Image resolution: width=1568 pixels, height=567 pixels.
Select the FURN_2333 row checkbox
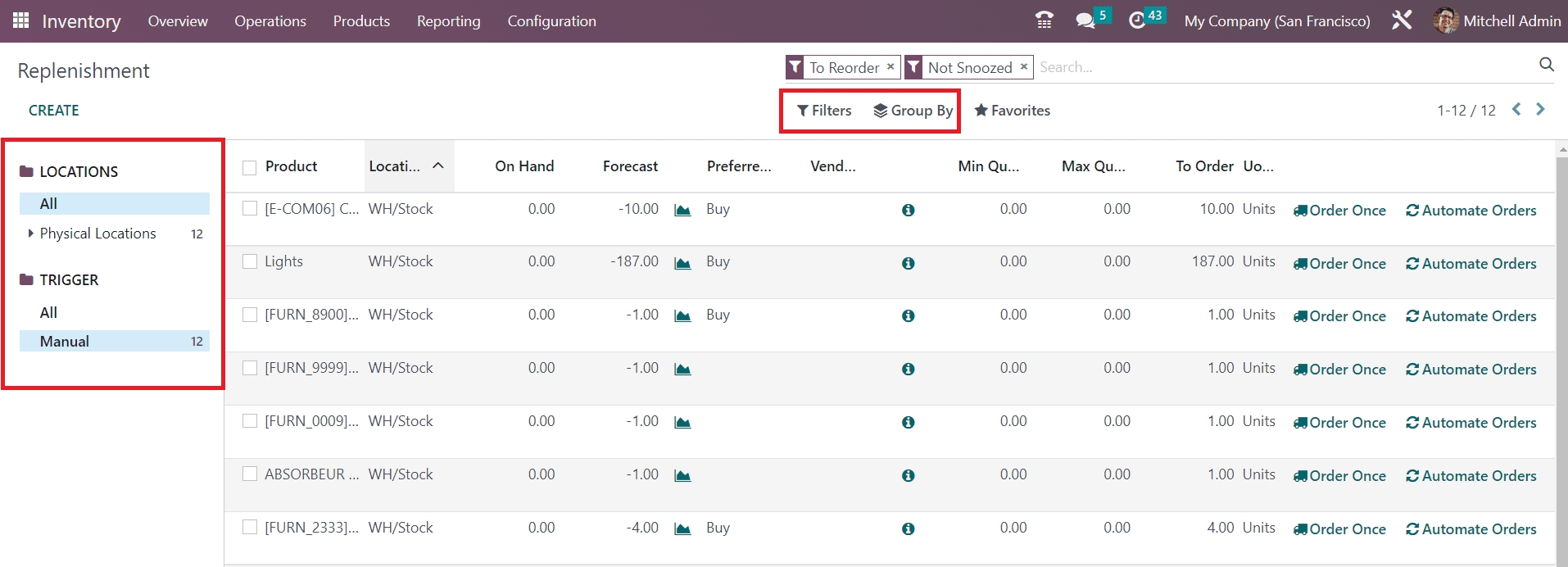point(250,528)
